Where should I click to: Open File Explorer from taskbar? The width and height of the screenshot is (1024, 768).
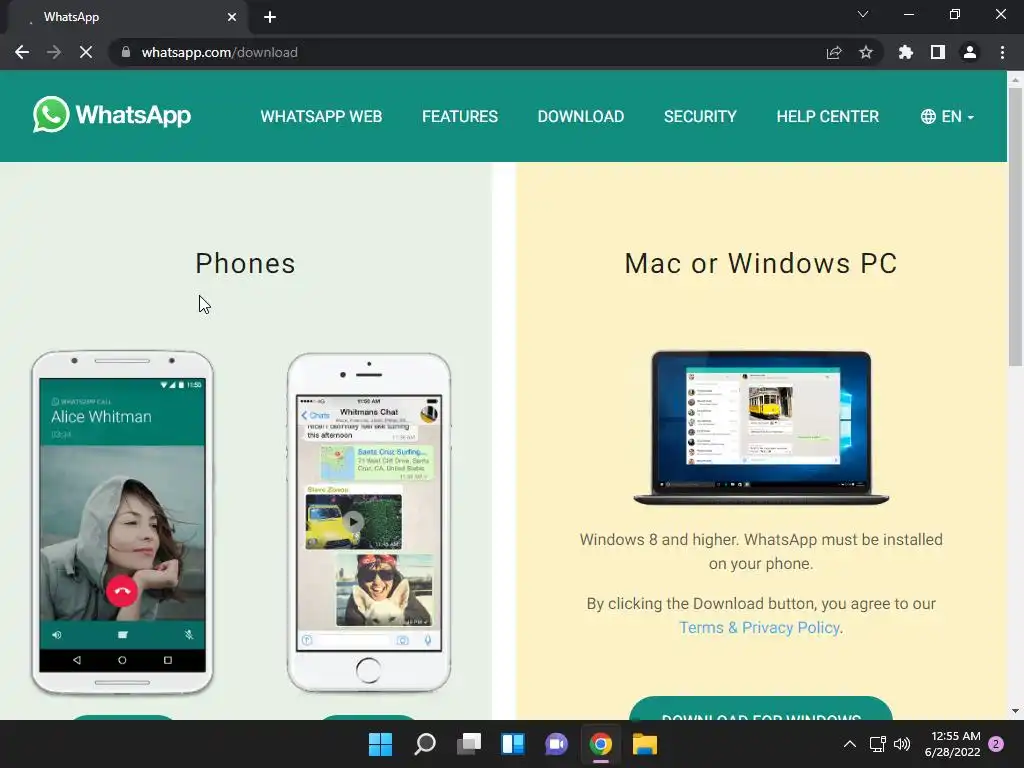tap(645, 744)
